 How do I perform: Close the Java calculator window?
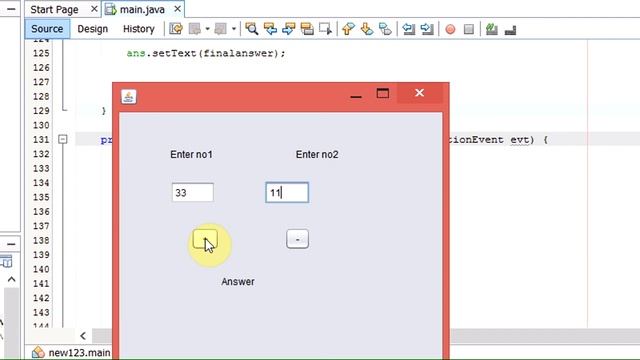420,93
